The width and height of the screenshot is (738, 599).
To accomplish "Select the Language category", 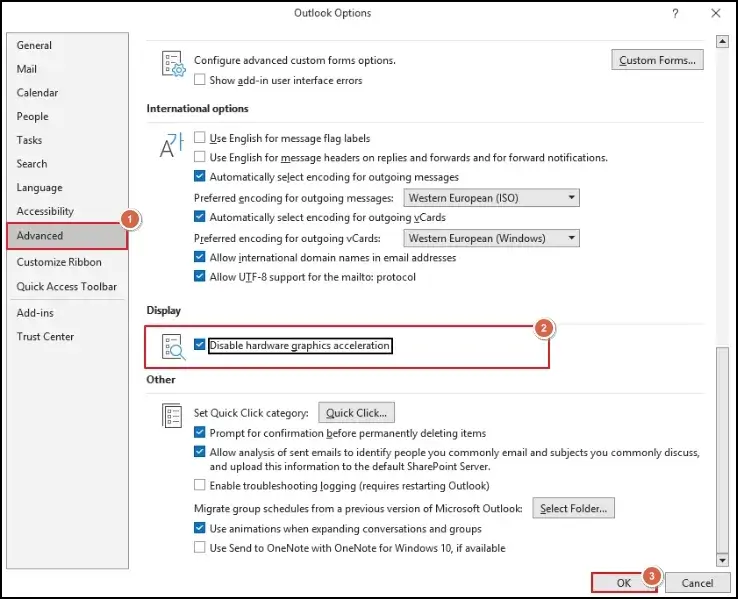I will pos(67,187).
